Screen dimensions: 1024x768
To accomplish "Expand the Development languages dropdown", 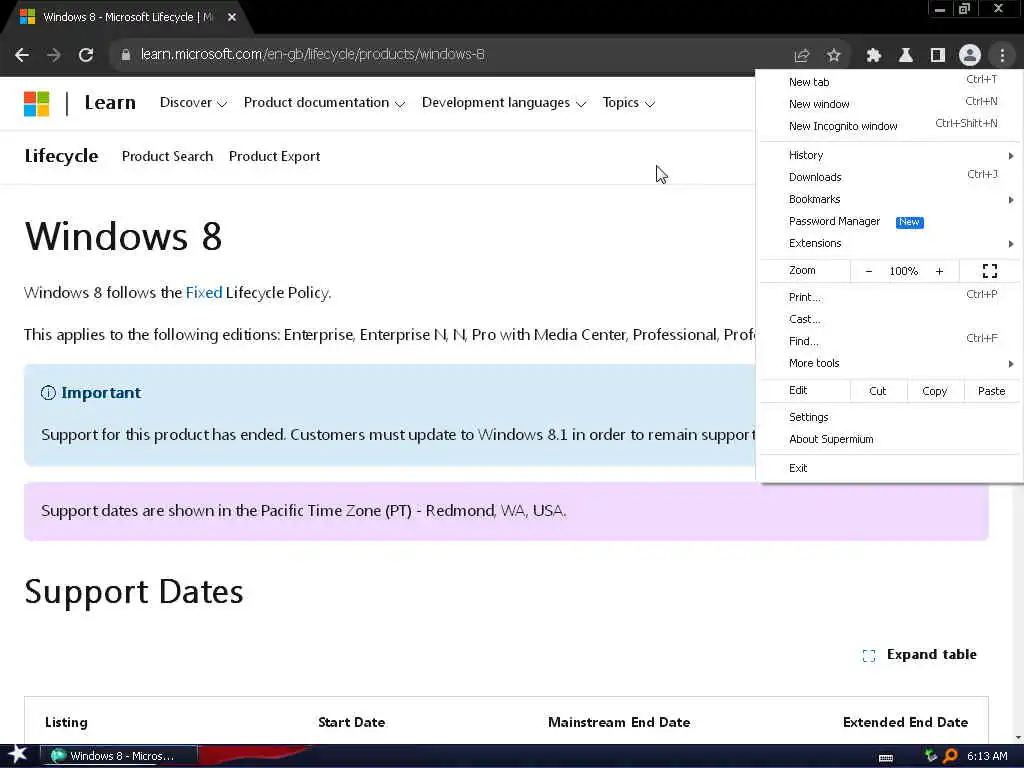I will [504, 103].
